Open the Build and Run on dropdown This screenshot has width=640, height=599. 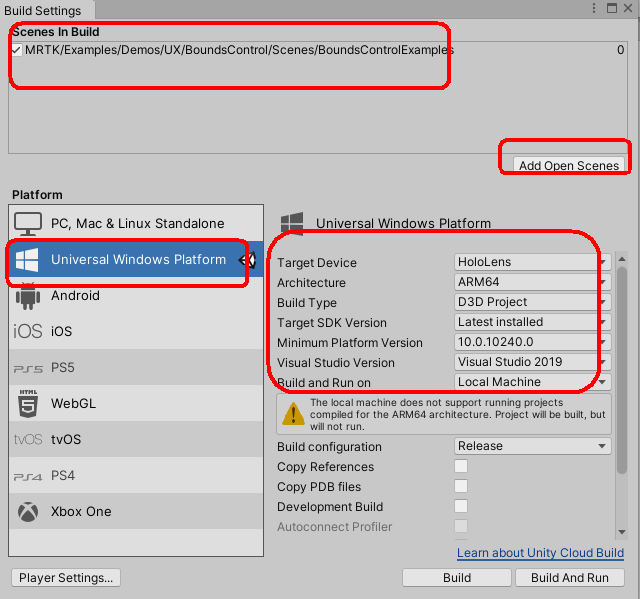pyautogui.click(x=532, y=382)
